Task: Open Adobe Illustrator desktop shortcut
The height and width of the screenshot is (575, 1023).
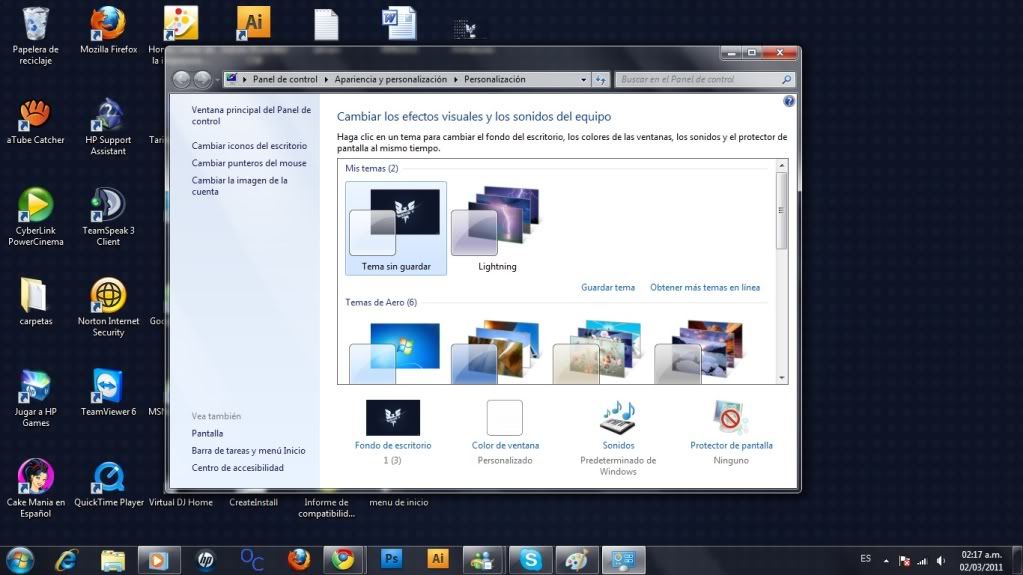Action: [253, 23]
